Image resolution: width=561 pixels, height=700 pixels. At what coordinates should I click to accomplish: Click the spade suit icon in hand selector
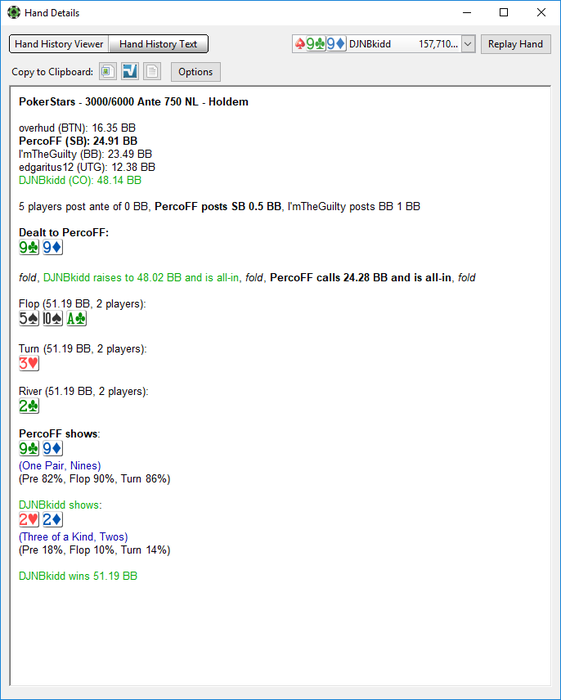tap(300, 44)
